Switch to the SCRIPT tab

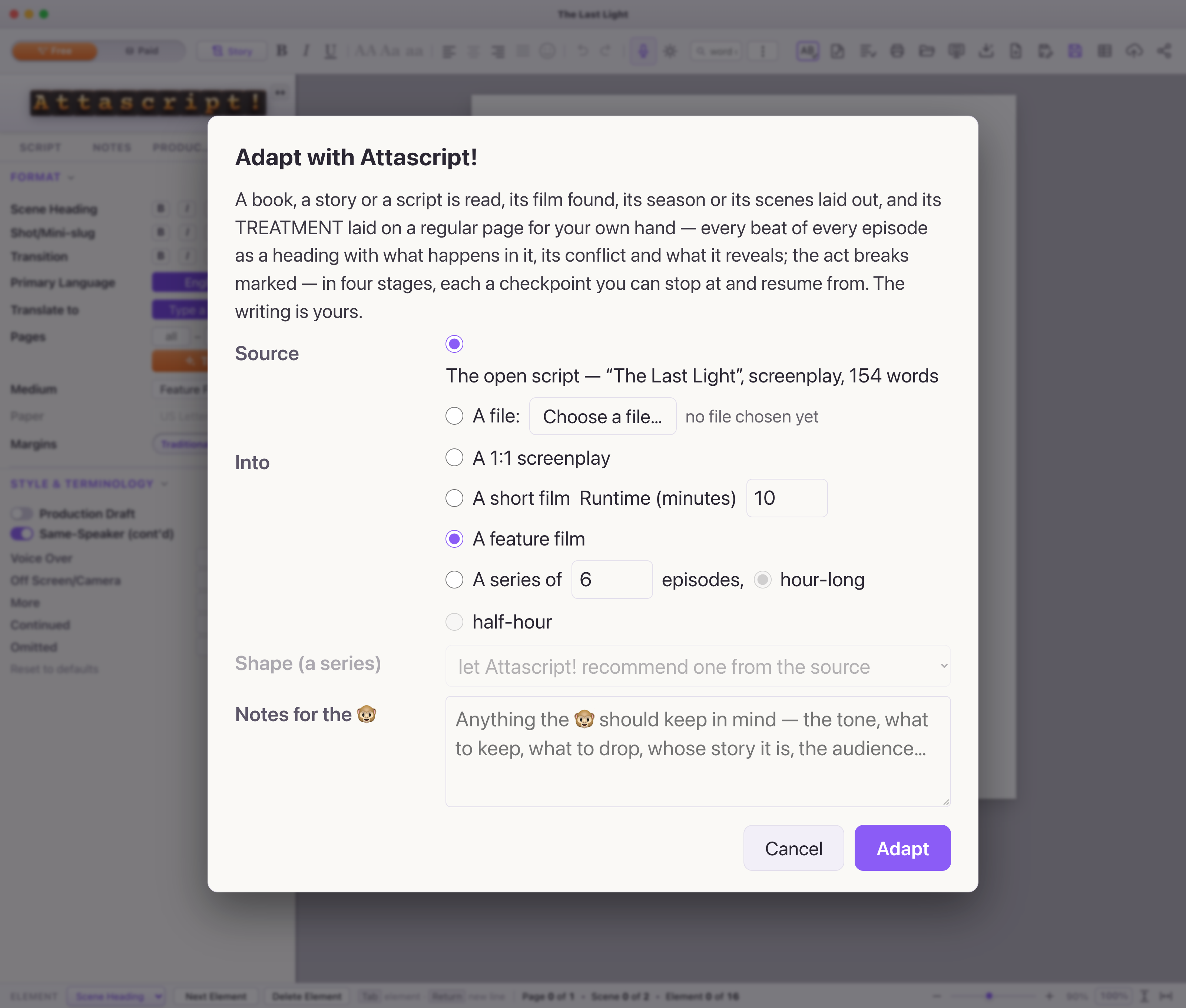pyautogui.click(x=40, y=147)
